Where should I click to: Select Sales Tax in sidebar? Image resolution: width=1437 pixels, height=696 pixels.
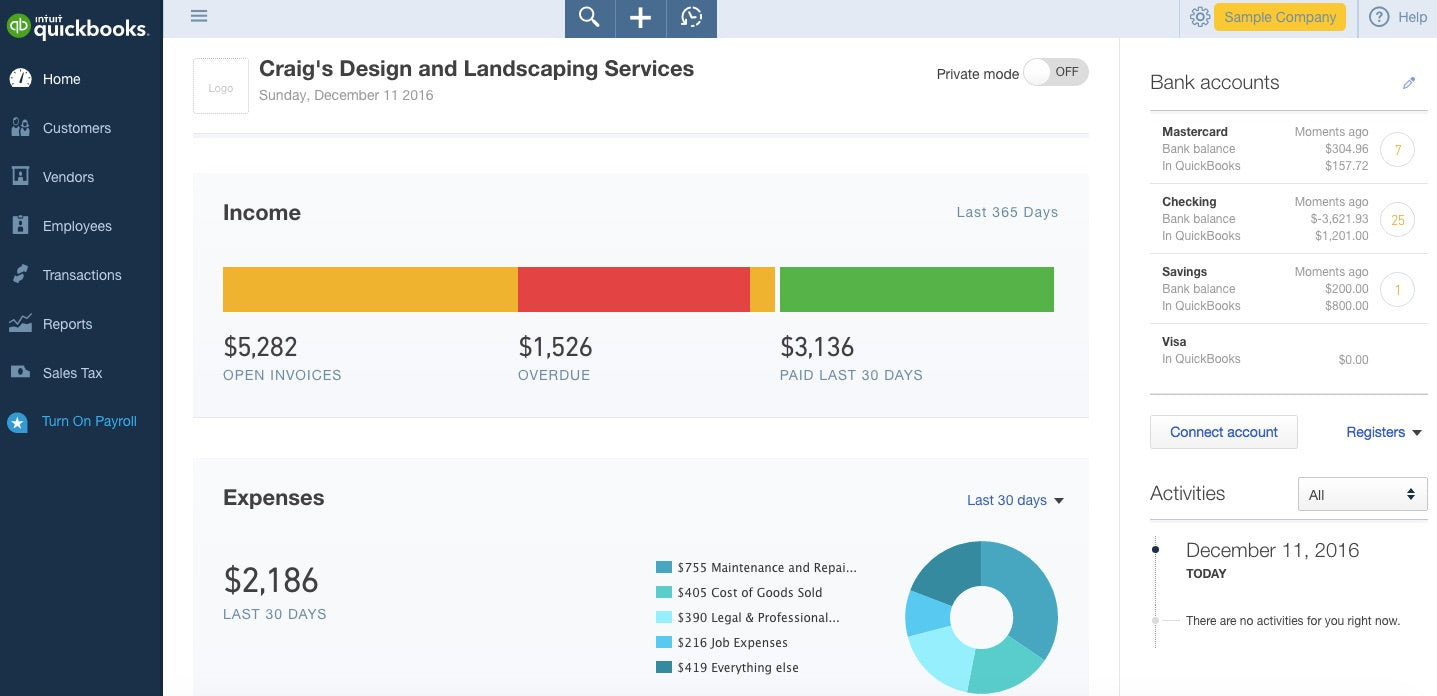coord(72,373)
